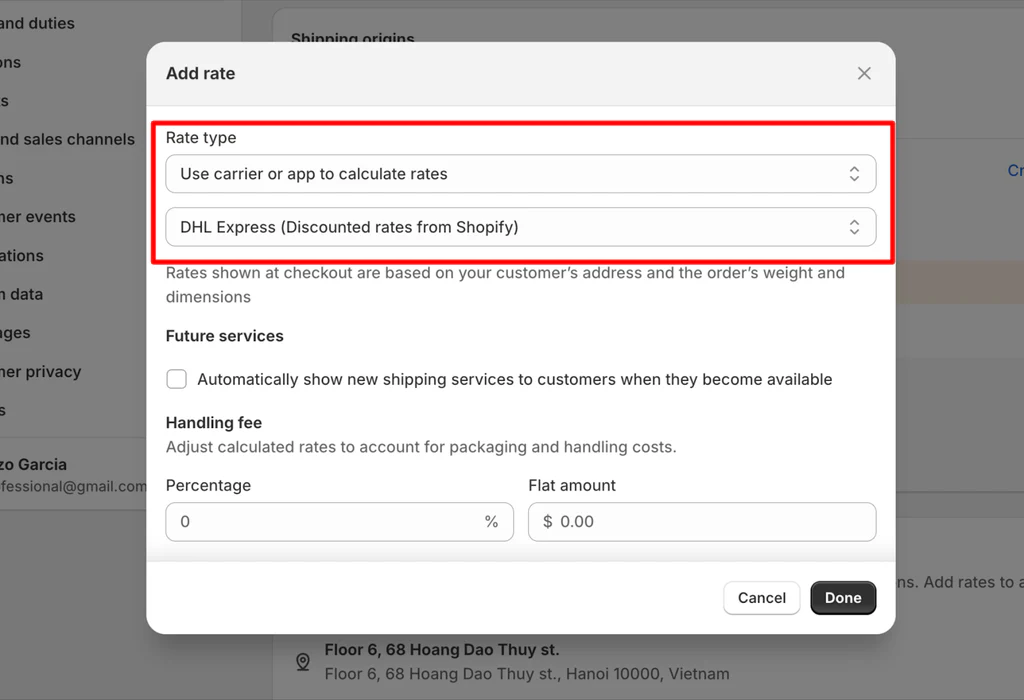
Task: Open the Rate type dropdown
Action: tap(520, 174)
